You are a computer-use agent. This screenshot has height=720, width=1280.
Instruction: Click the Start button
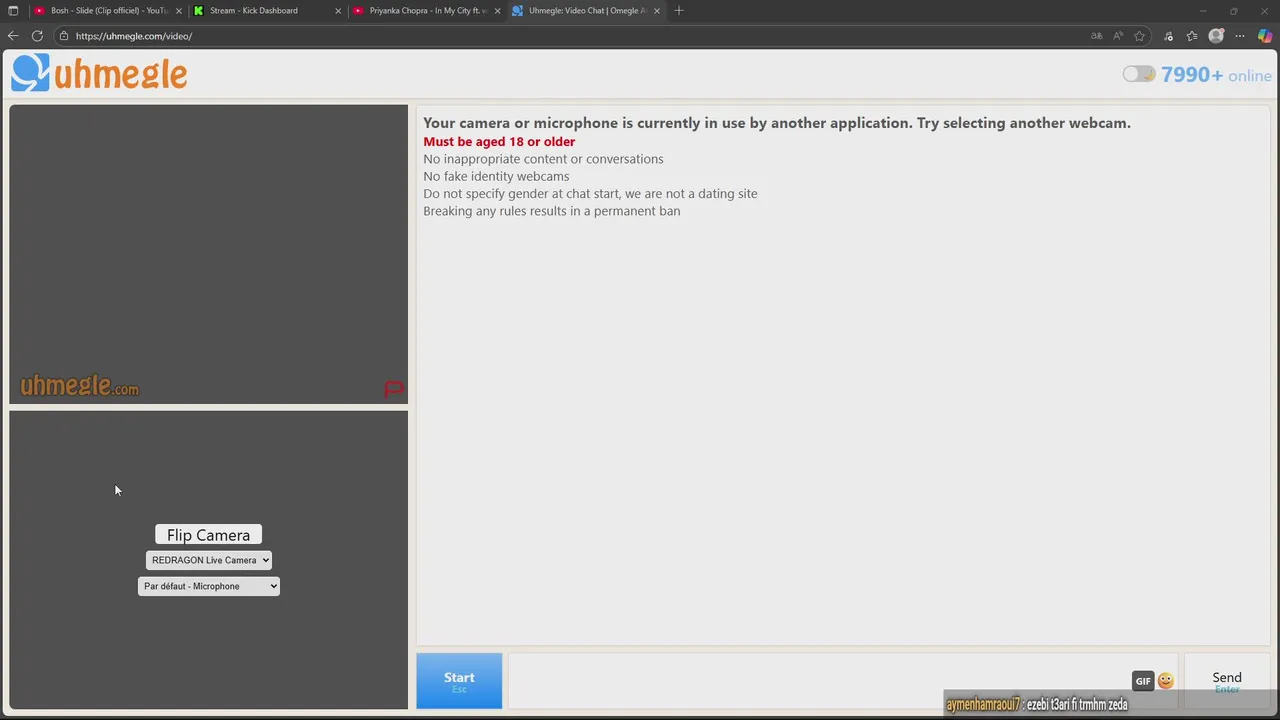click(x=459, y=681)
